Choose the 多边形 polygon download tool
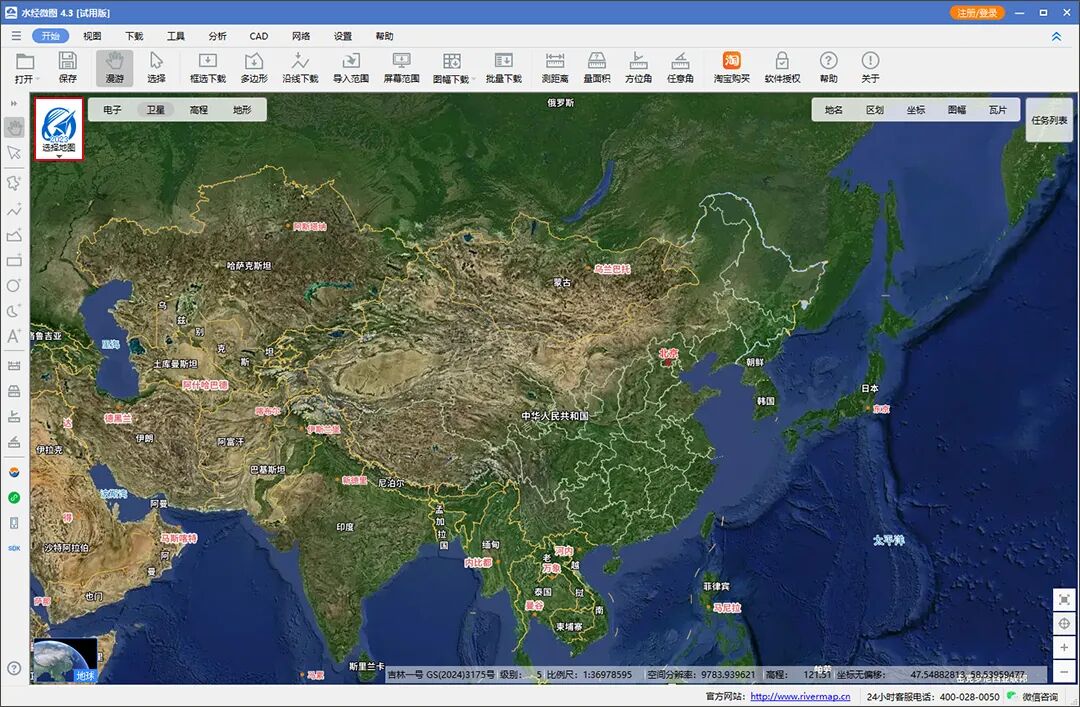Image resolution: width=1080 pixels, height=707 pixels. tap(253, 68)
